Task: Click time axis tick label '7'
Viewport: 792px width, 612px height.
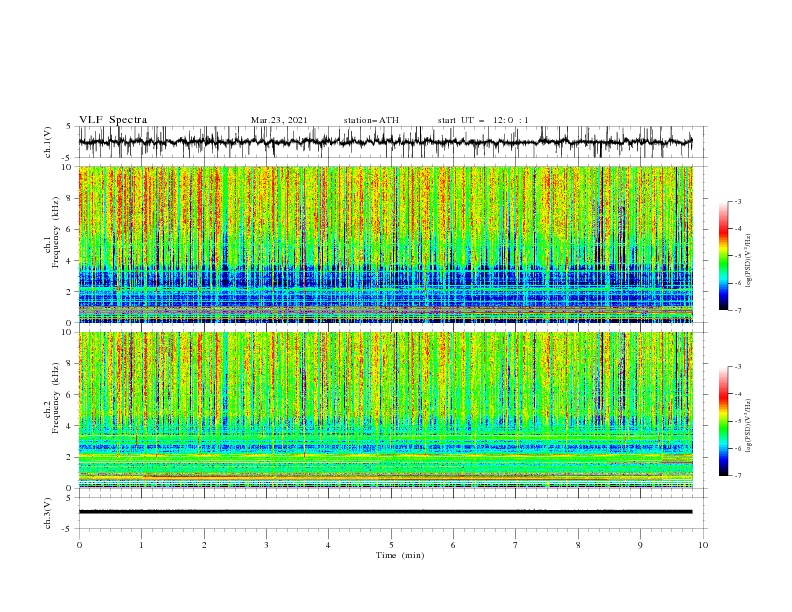Action: (516, 545)
